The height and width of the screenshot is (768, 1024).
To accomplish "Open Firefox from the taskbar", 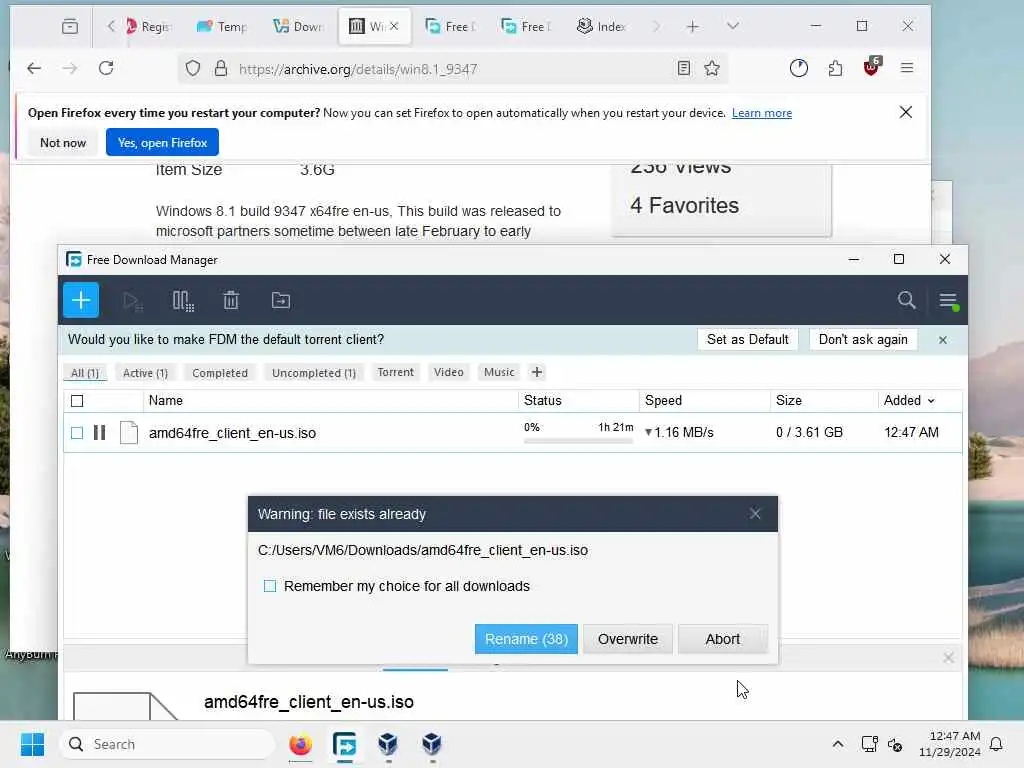I will [x=300, y=744].
